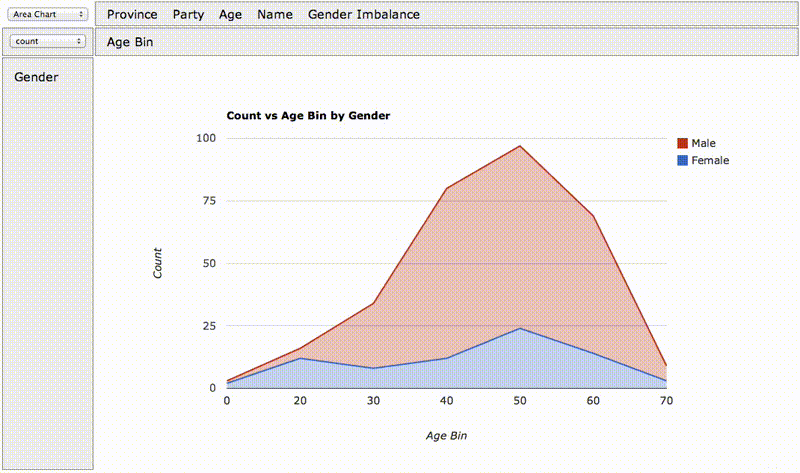Image resolution: width=800 pixels, height=473 pixels.
Task: Click the Gender Imbalance attribute
Action: [x=364, y=15]
